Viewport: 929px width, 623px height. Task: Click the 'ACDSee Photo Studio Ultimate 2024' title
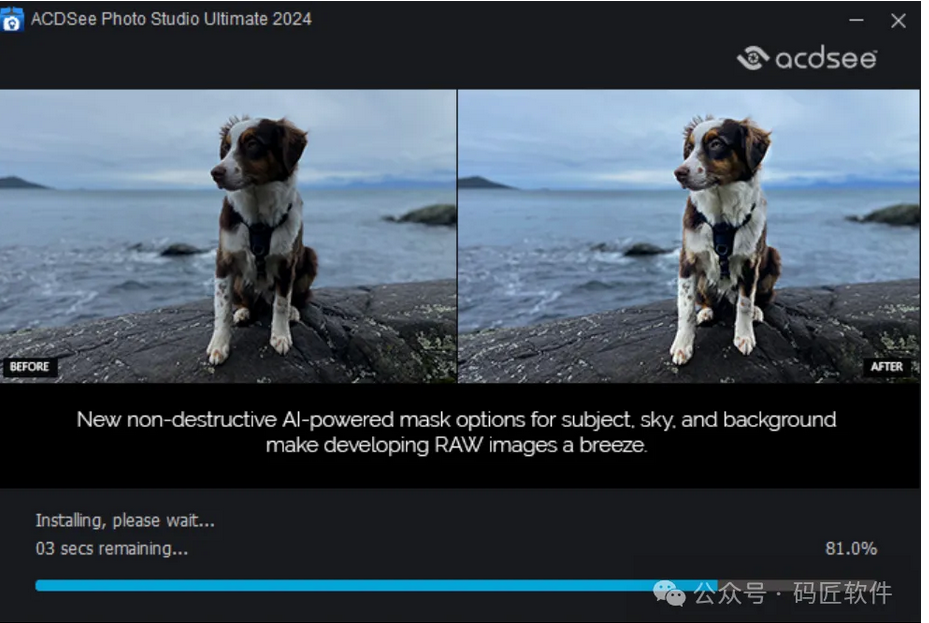coord(171,19)
